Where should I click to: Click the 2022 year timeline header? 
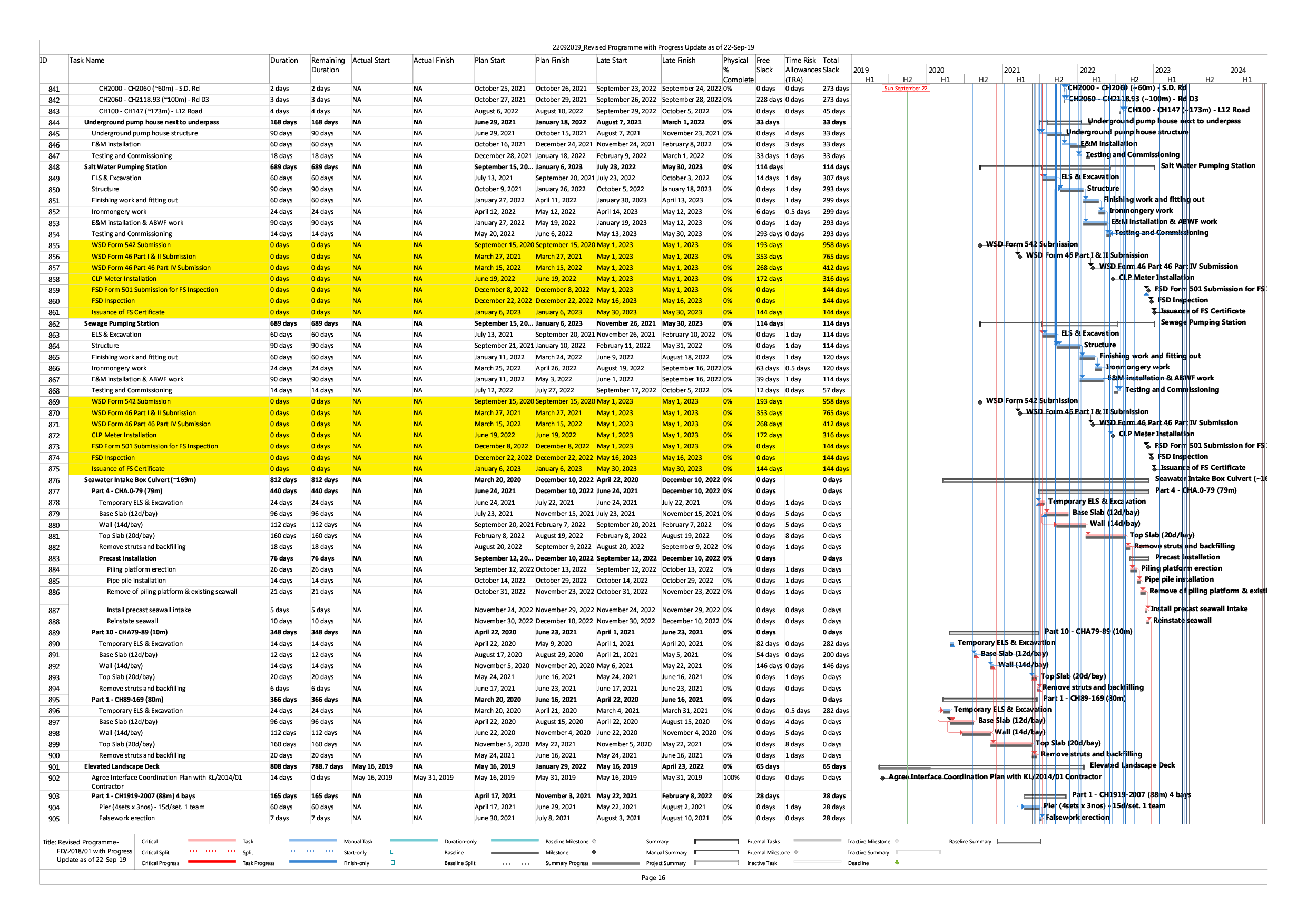coord(1087,70)
